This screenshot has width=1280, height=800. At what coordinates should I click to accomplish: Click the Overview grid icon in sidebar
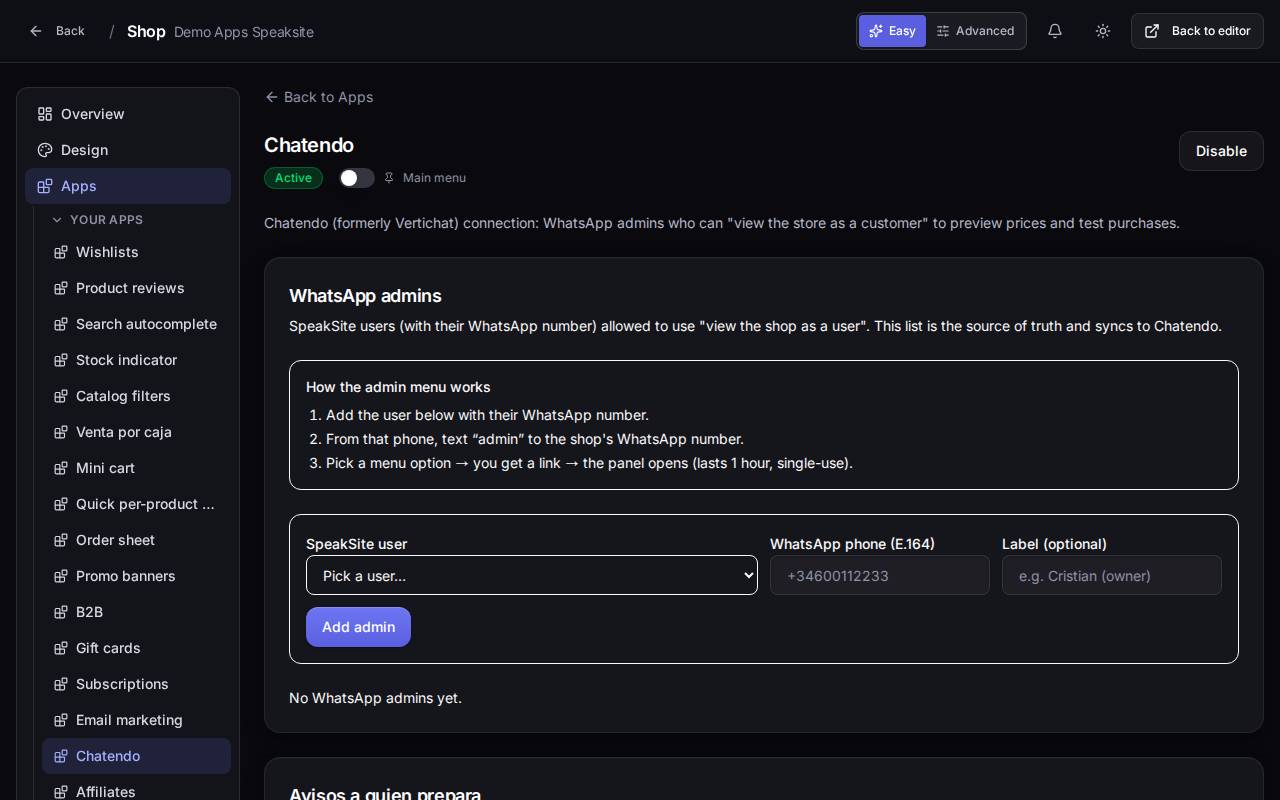pos(45,114)
